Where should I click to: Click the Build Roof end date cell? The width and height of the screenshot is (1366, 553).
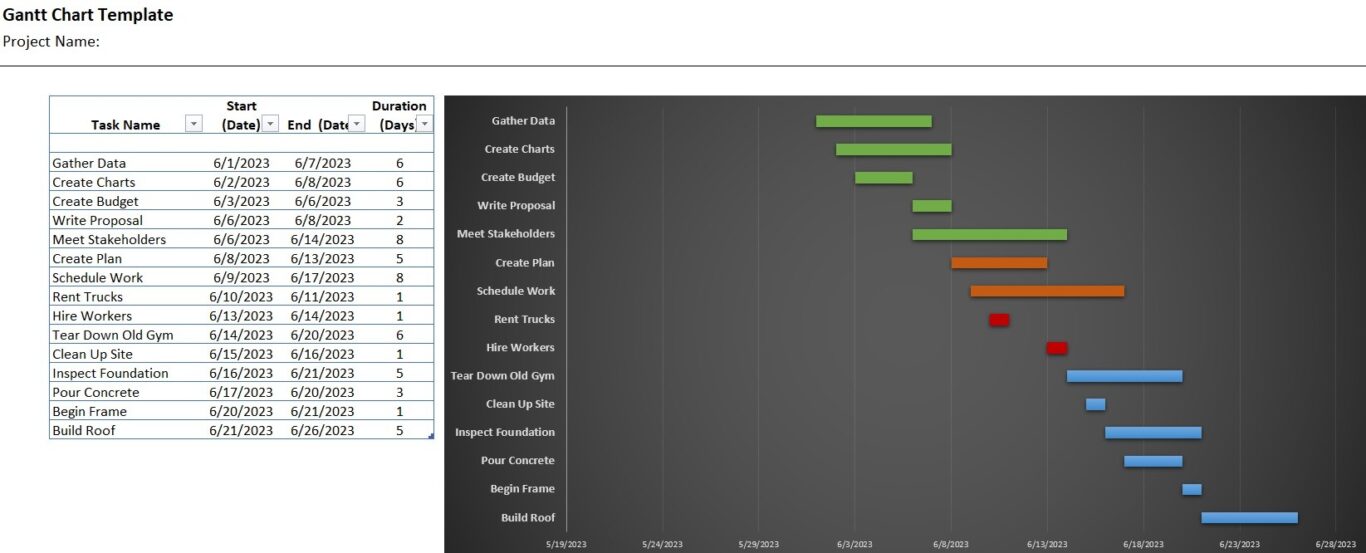click(x=322, y=430)
